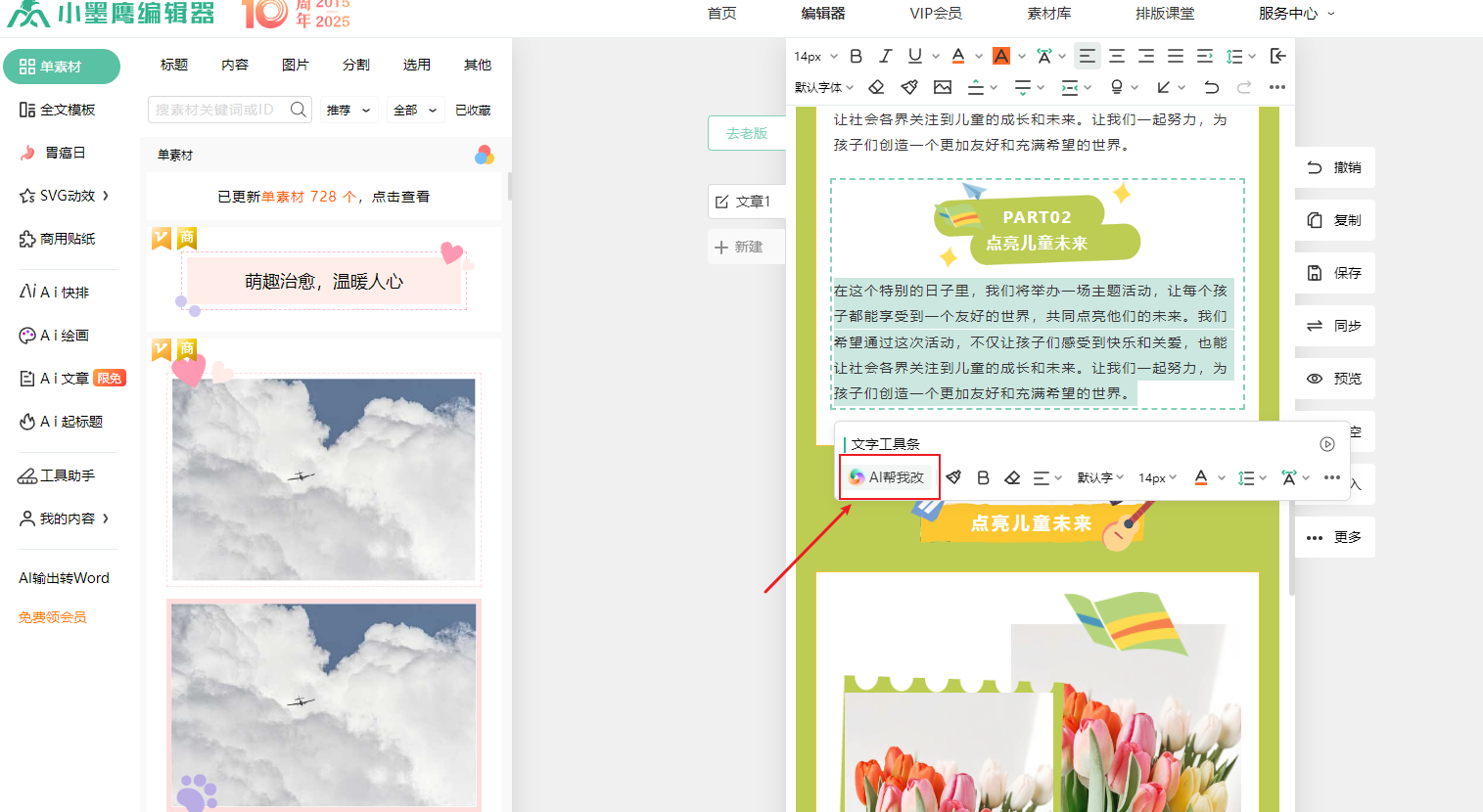
Task: Toggle underline in the top toolbar
Action: 914,56
